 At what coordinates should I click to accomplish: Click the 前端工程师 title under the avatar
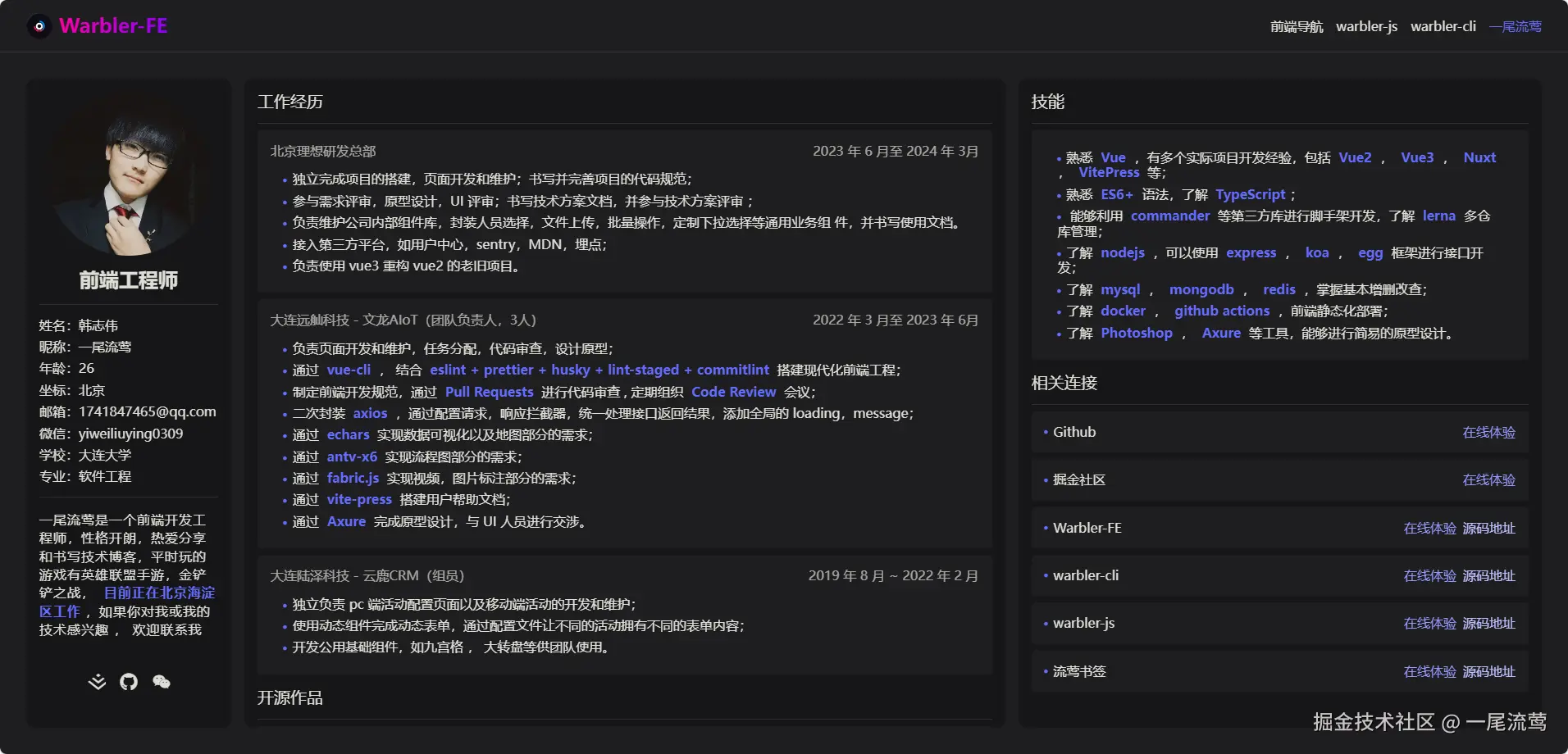pos(129,280)
